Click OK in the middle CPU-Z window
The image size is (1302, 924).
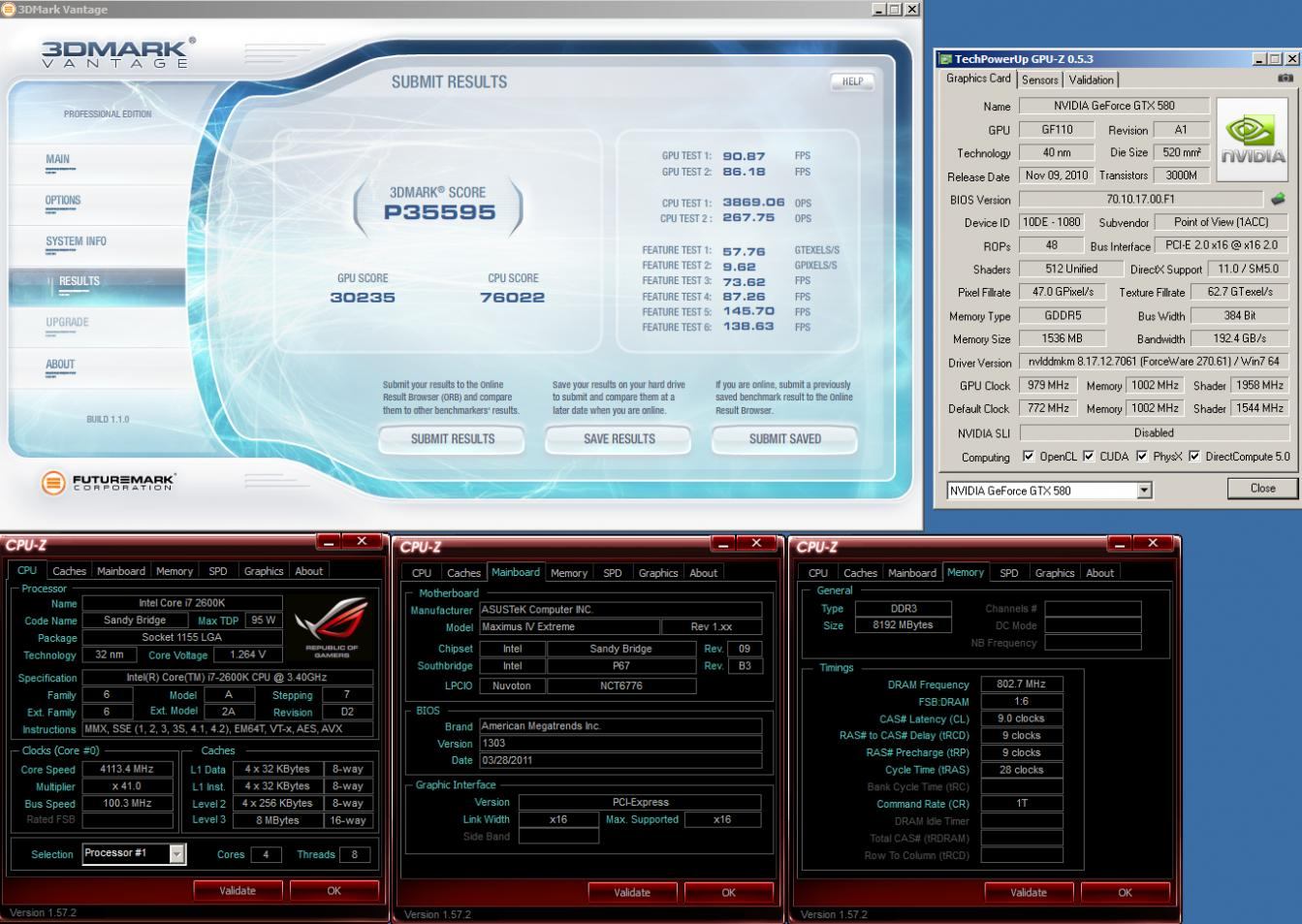[x=729, y=892]
